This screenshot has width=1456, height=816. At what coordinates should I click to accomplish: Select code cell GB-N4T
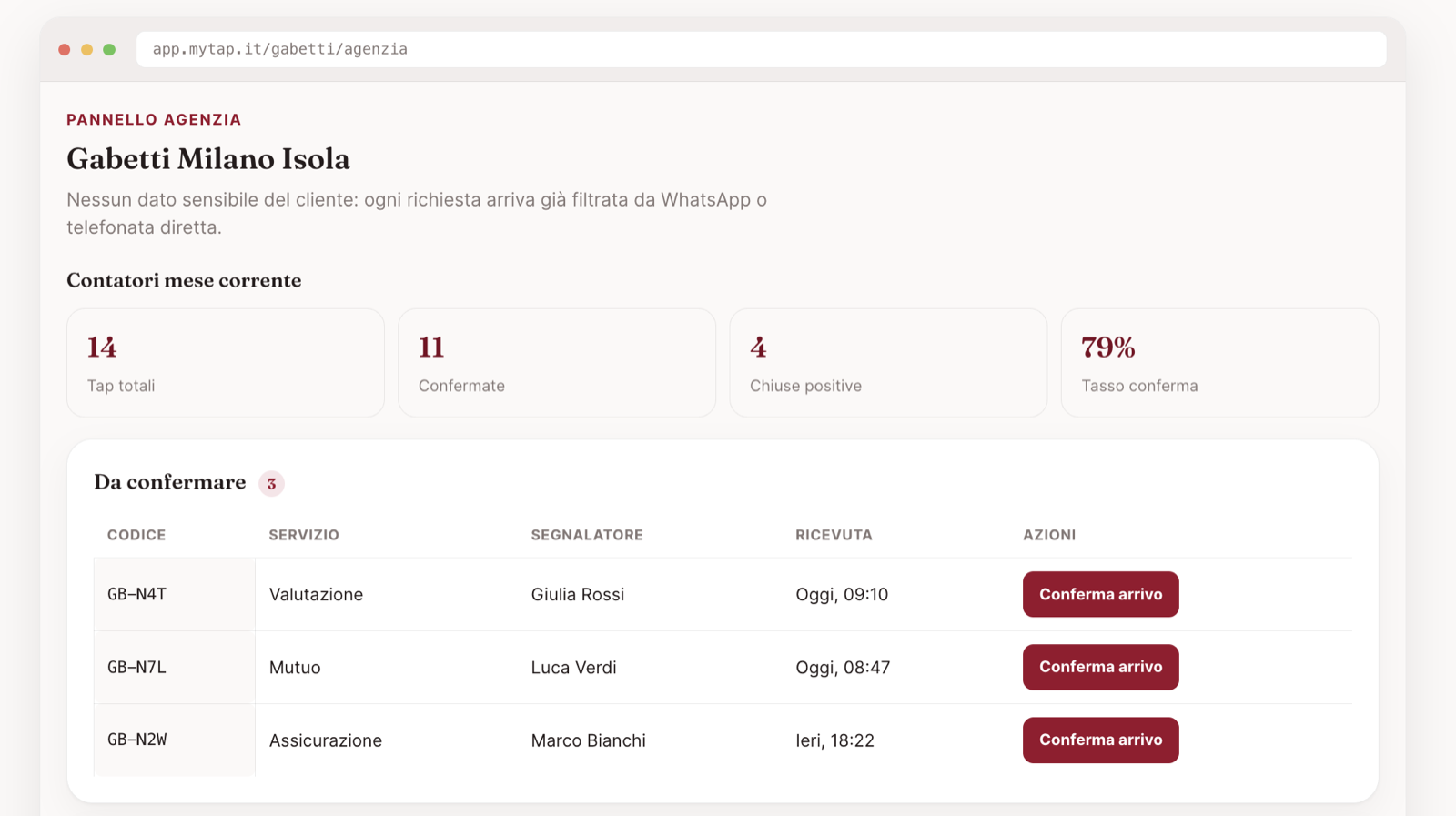174,594
